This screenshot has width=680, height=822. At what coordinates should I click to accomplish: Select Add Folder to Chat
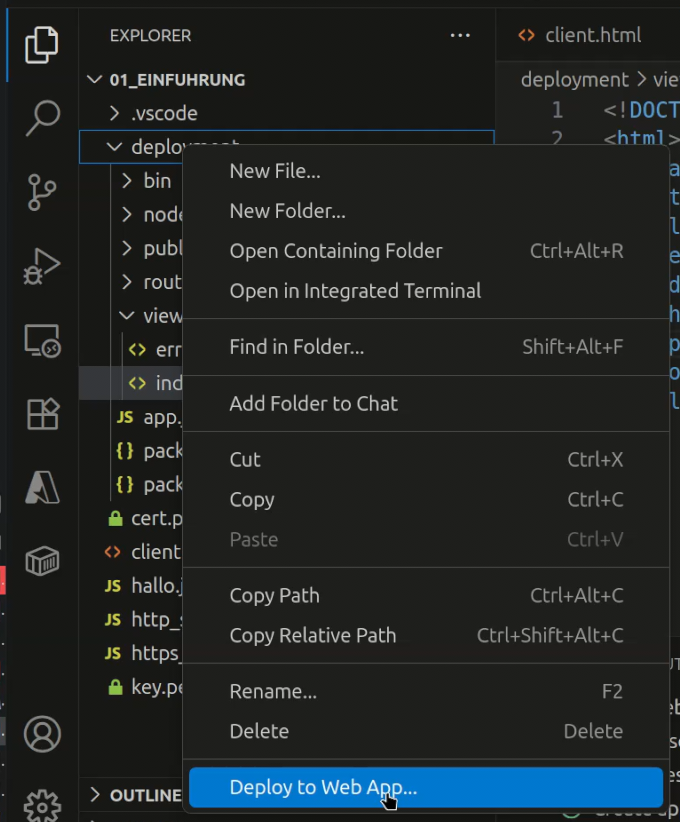click(313, 404)
